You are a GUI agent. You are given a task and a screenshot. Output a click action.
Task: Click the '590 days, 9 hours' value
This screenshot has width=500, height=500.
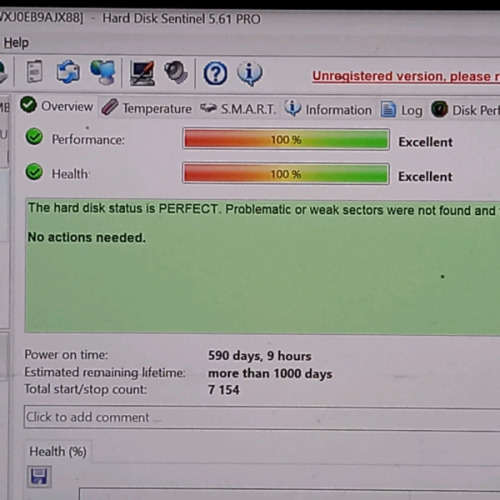pyautogui.click(x=260, y=356)
